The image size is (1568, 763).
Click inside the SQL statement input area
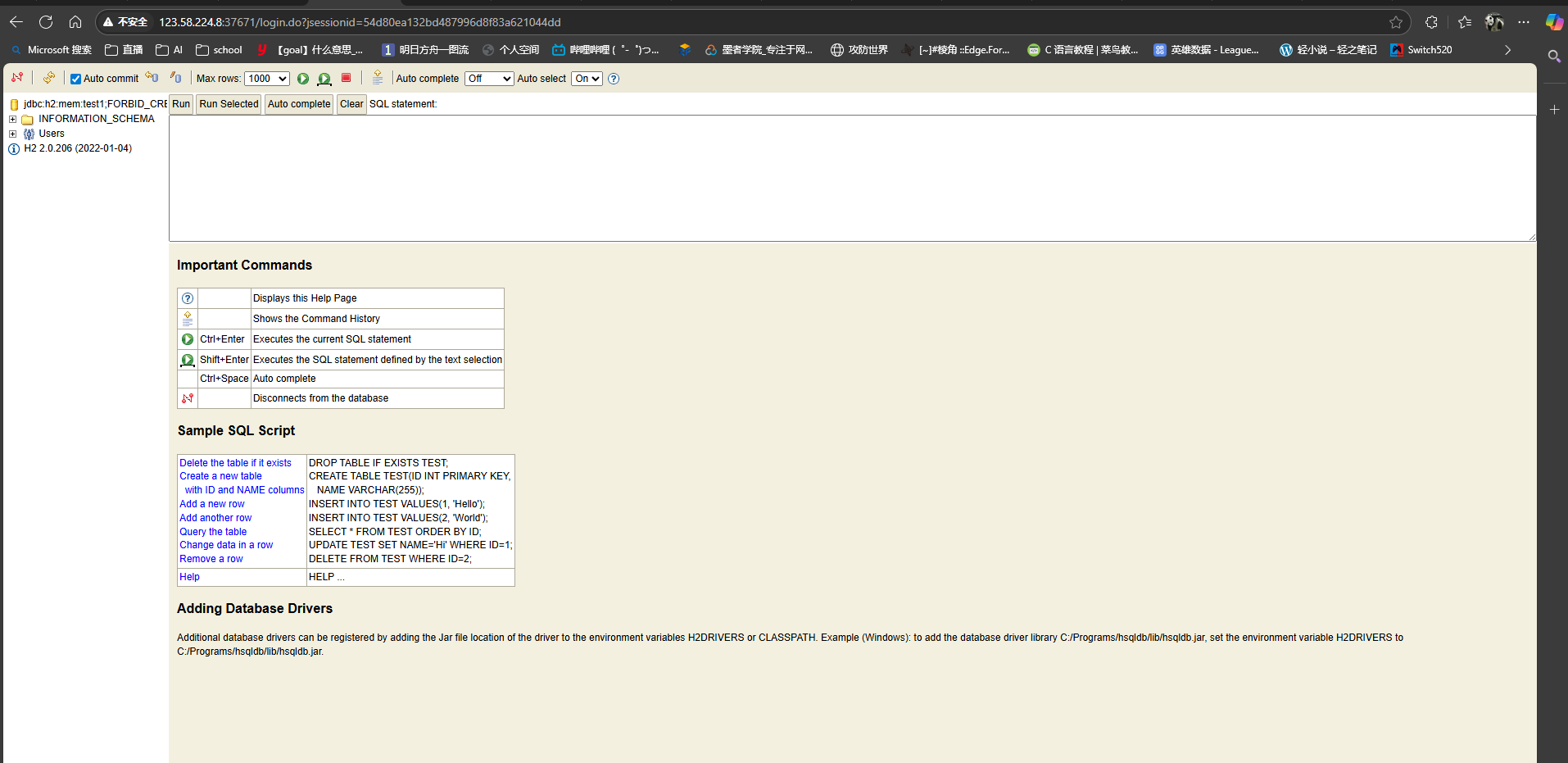tap(819, 176)
